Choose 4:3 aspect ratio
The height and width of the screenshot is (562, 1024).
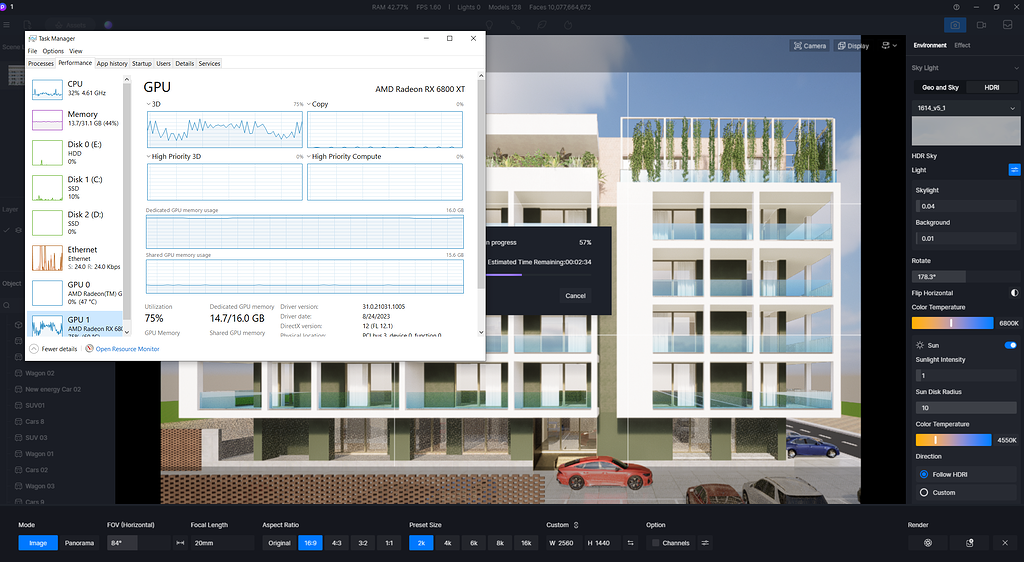[x=336, y=543]
